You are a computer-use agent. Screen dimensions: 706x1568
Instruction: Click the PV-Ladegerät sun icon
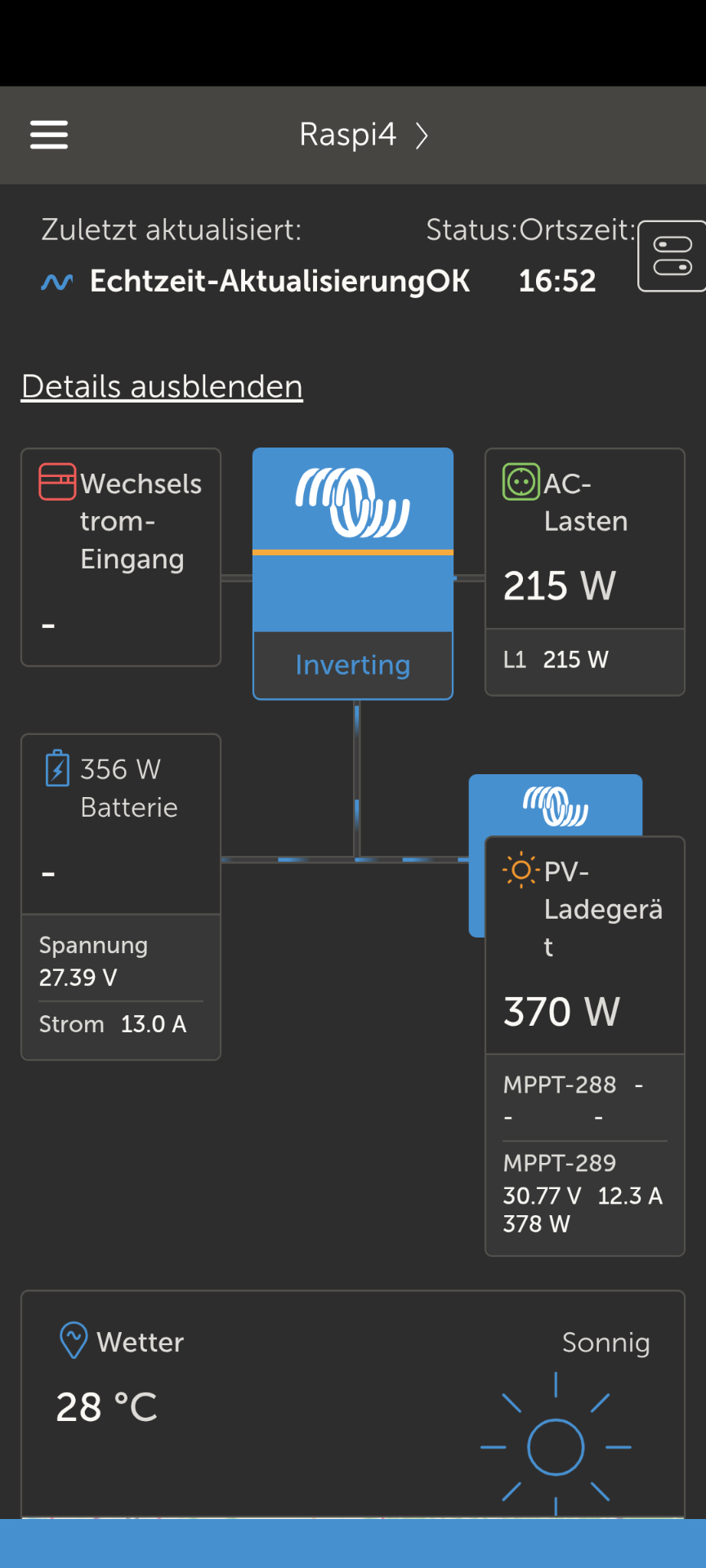click(521, 871)
